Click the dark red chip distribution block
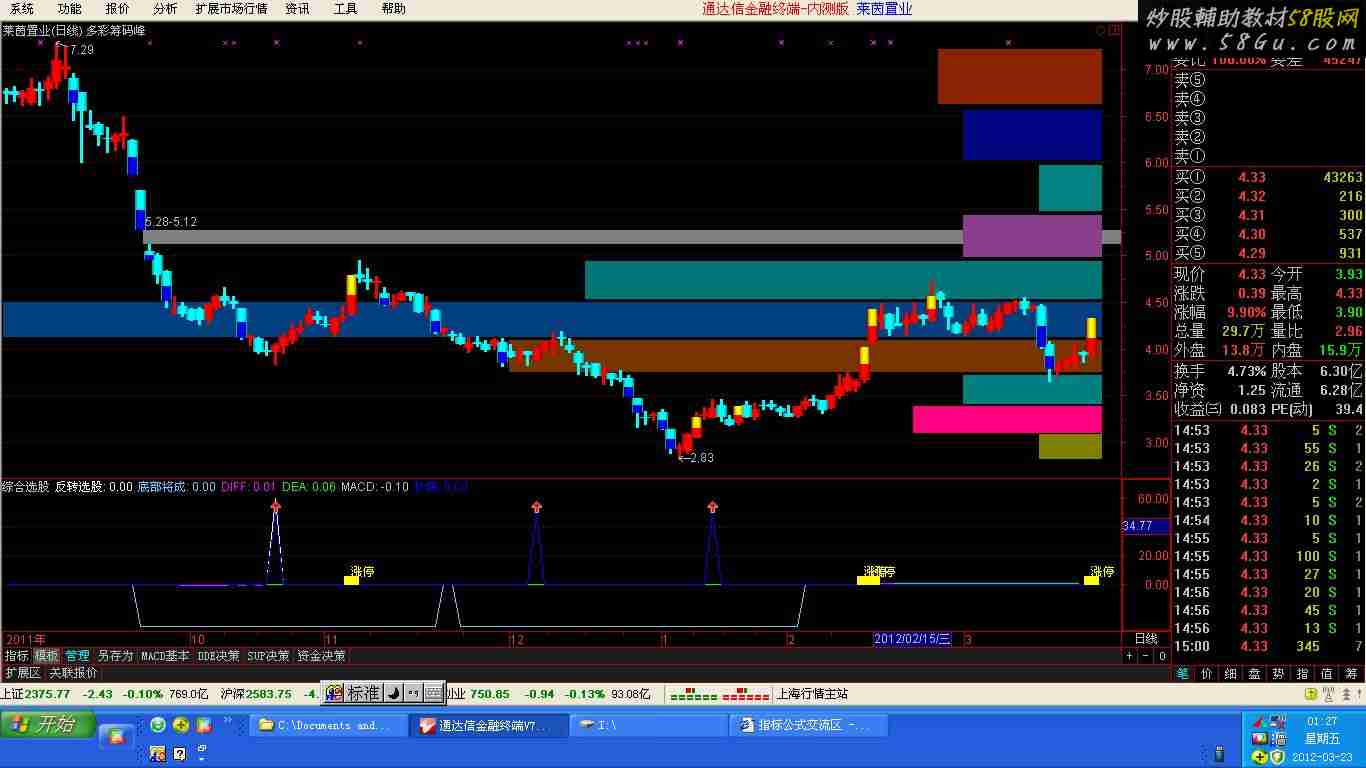 1019,76
